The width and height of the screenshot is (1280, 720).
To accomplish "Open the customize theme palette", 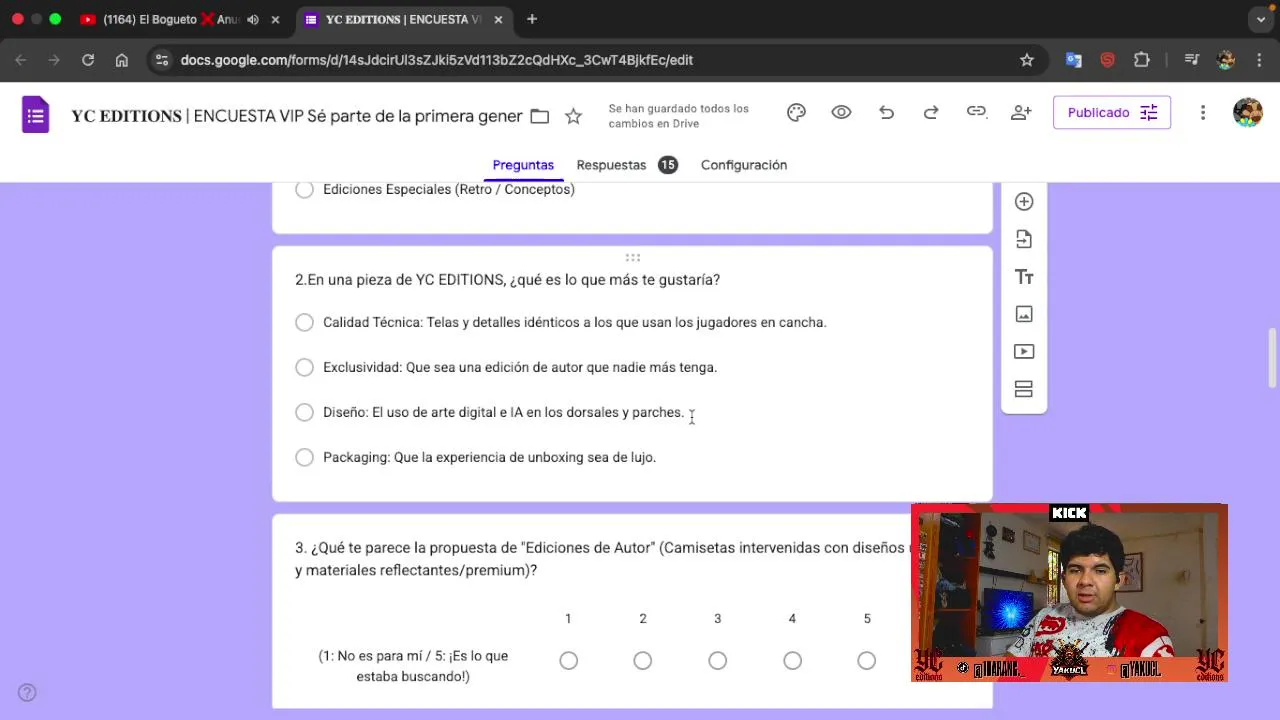I will point(796,113).
